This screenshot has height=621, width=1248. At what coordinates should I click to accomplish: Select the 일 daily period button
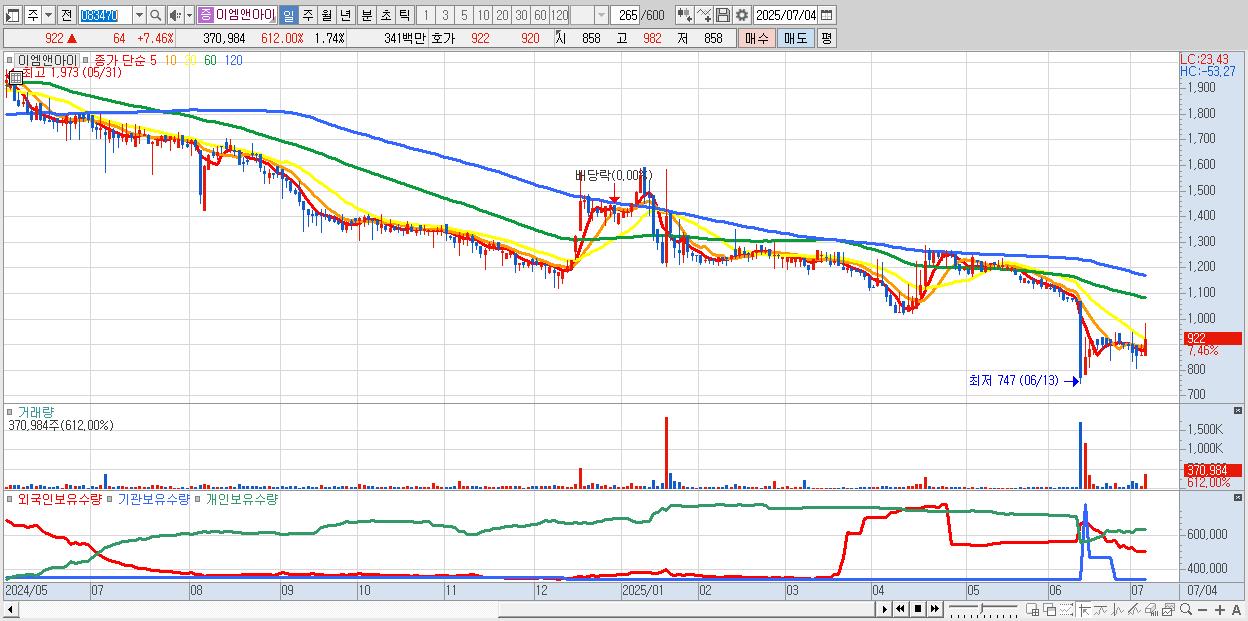click(x=288, y=15)
